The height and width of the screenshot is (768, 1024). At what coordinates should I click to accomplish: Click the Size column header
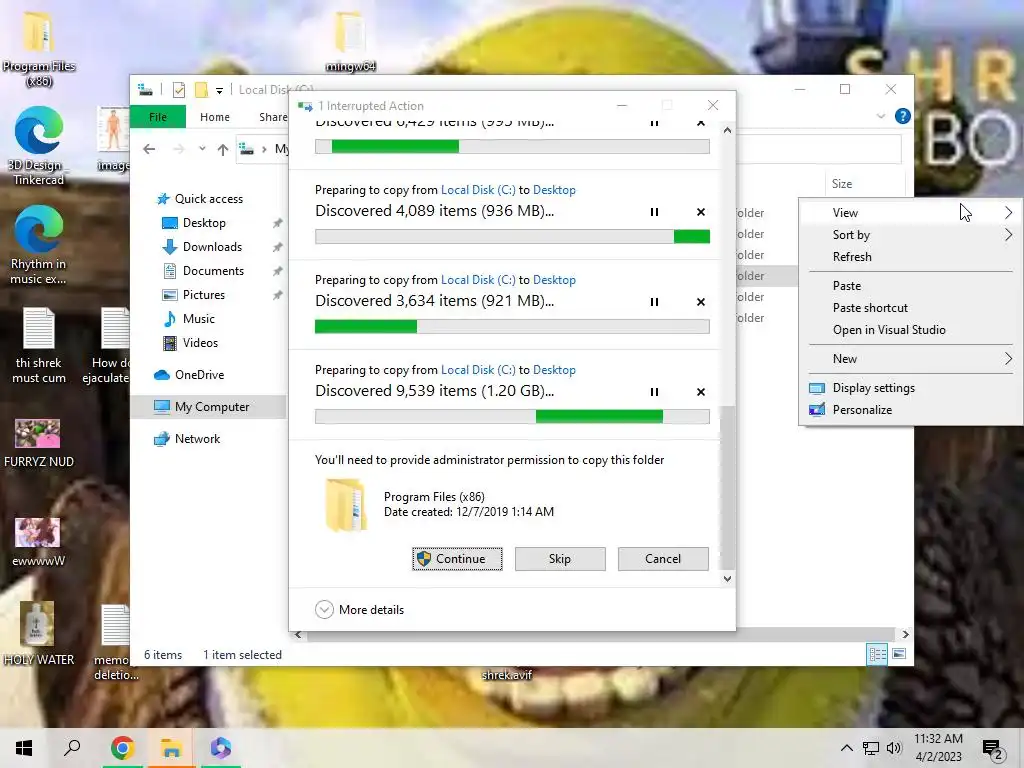[x=864, y=184]
